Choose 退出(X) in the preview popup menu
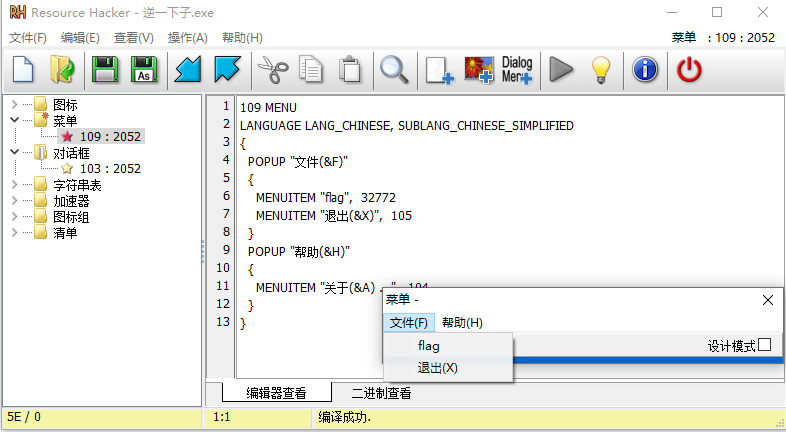 click(x=448, y=368)
